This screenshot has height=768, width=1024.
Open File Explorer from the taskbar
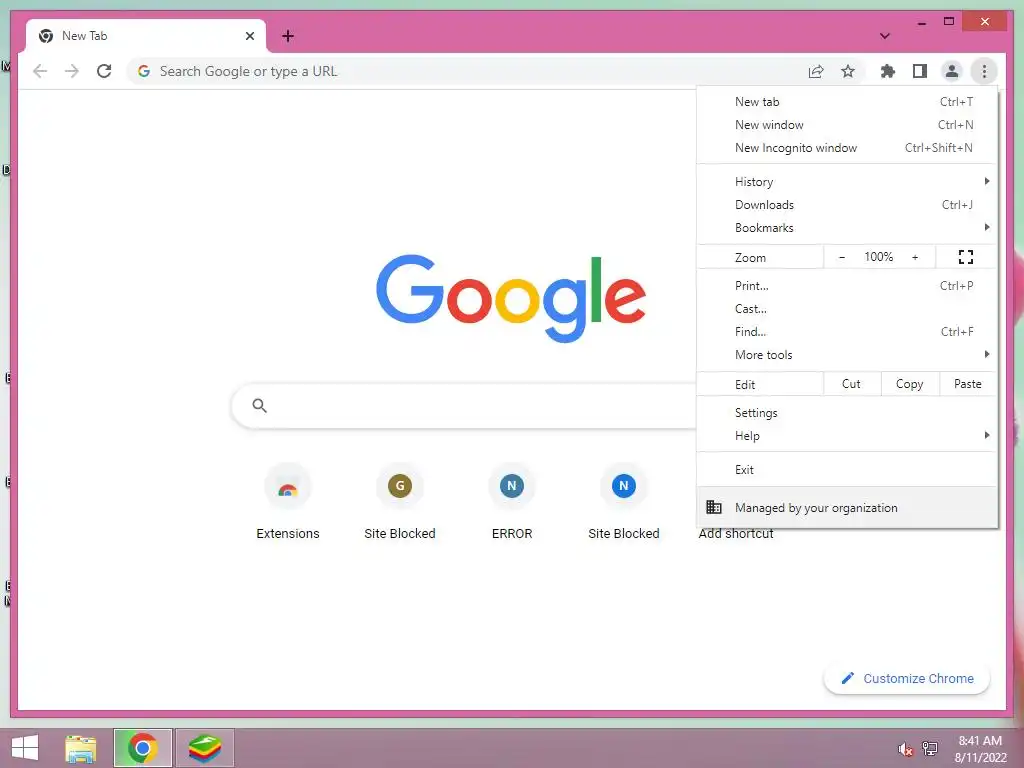pos(81,748)
